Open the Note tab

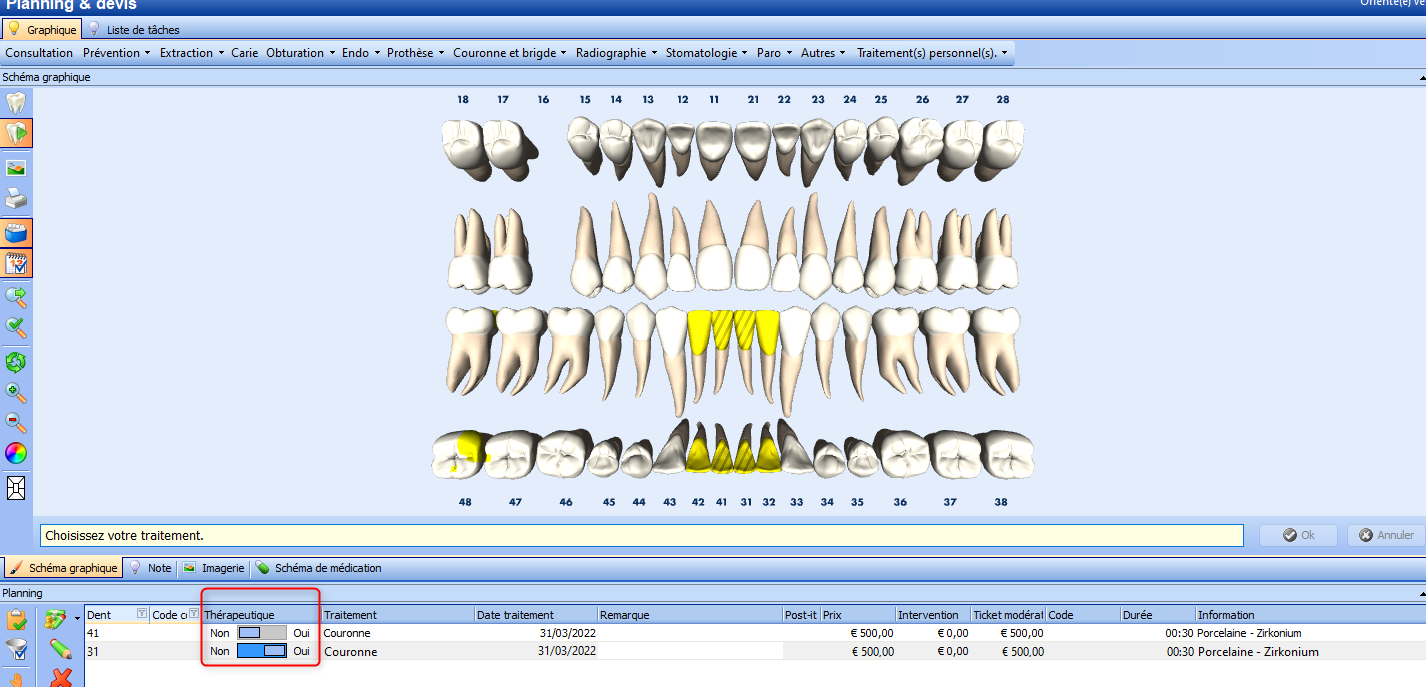(150, 568)
